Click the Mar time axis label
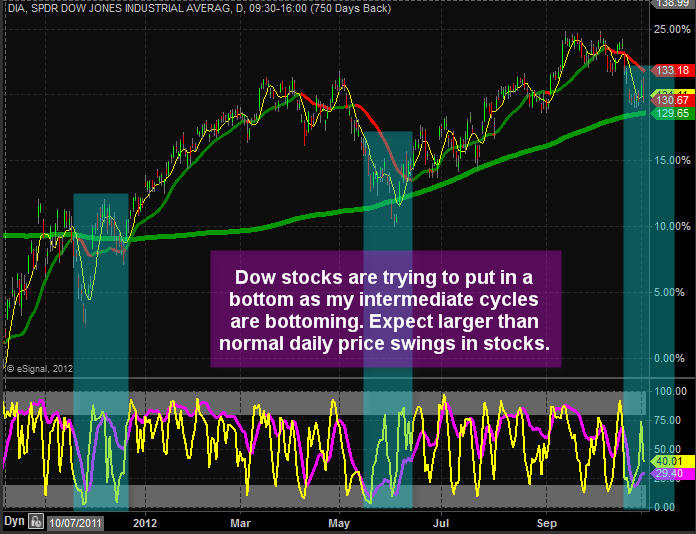The height and width of the screenshot is (534, 696). (240, 523)
